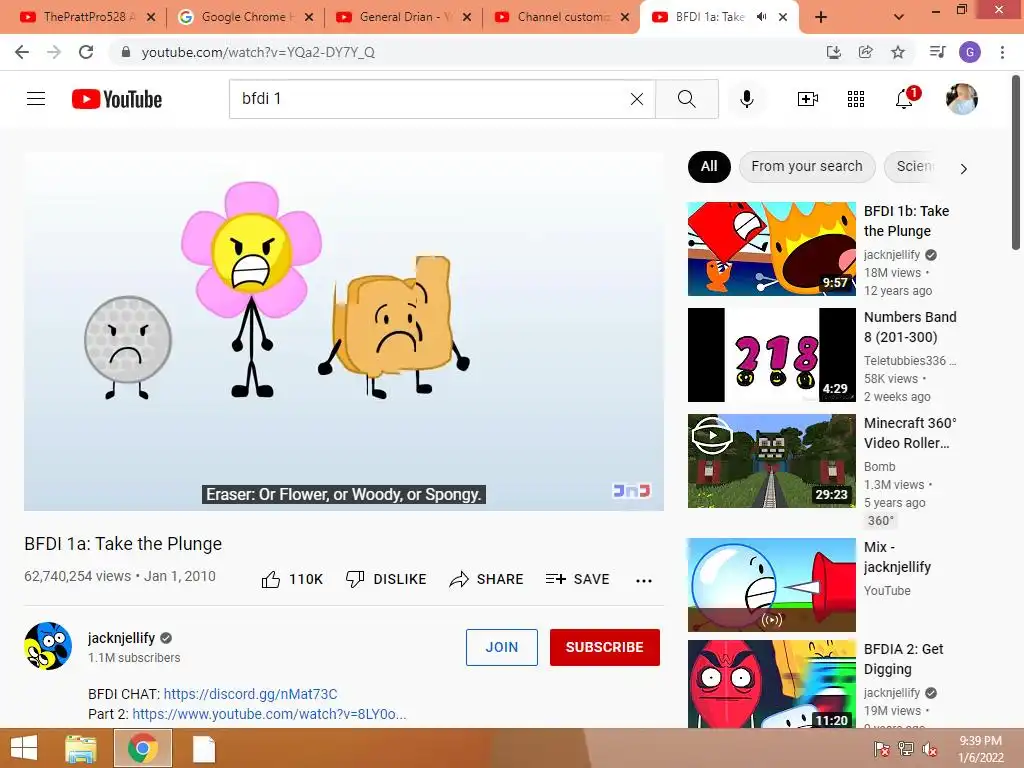The height and width of the screenshot is (768, 1024).
Task: Open File Explorer from the taskbar
Action: click(x=81, y=748)
